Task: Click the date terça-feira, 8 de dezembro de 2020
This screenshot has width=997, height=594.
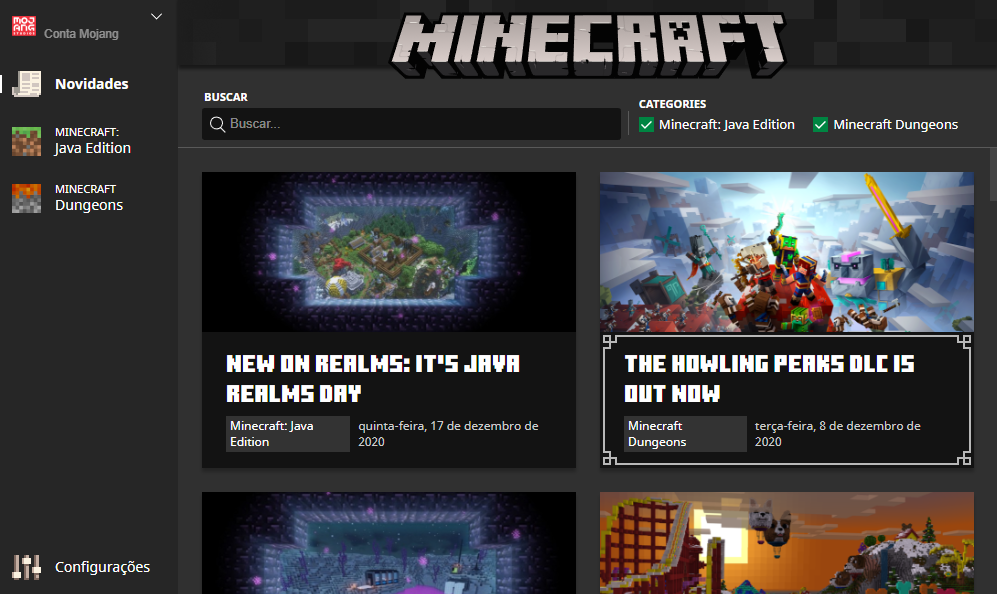Action: coord(837,434)
